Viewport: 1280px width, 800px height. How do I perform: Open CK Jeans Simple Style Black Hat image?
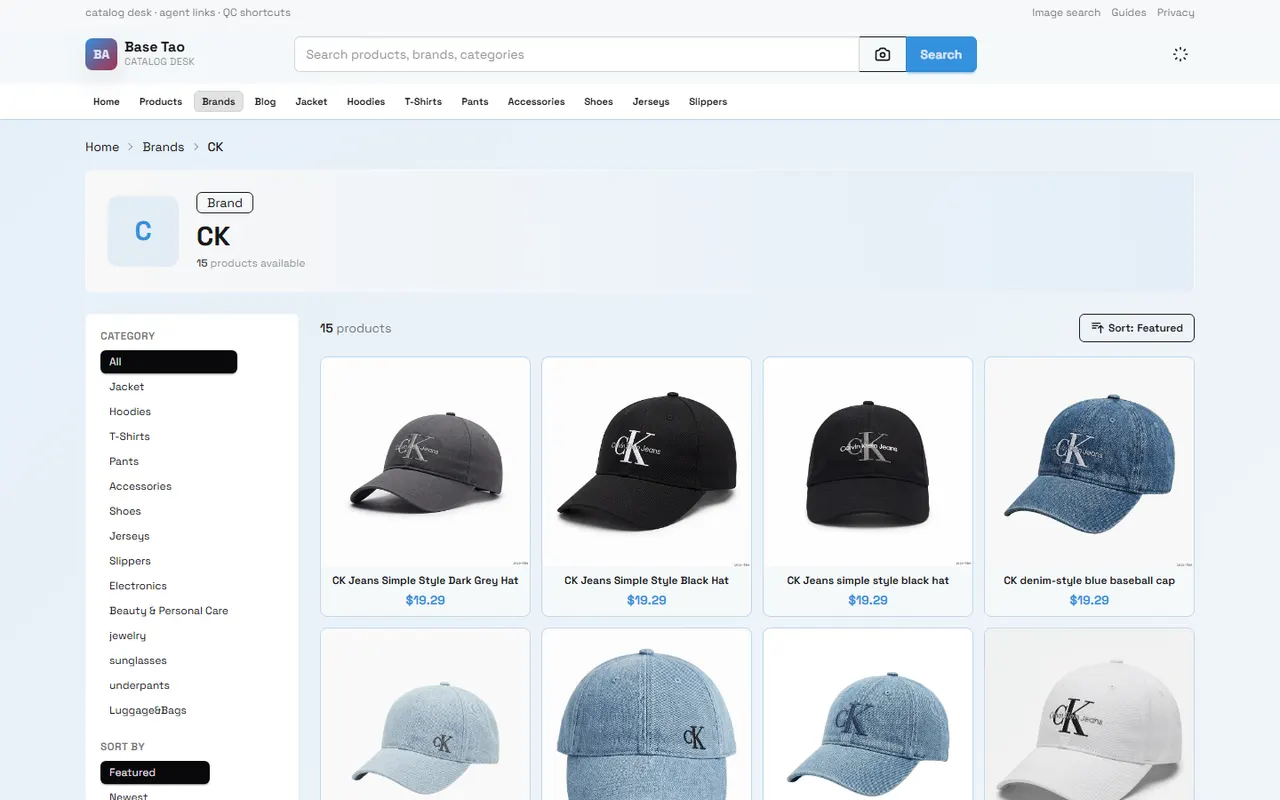coord(646,463)
